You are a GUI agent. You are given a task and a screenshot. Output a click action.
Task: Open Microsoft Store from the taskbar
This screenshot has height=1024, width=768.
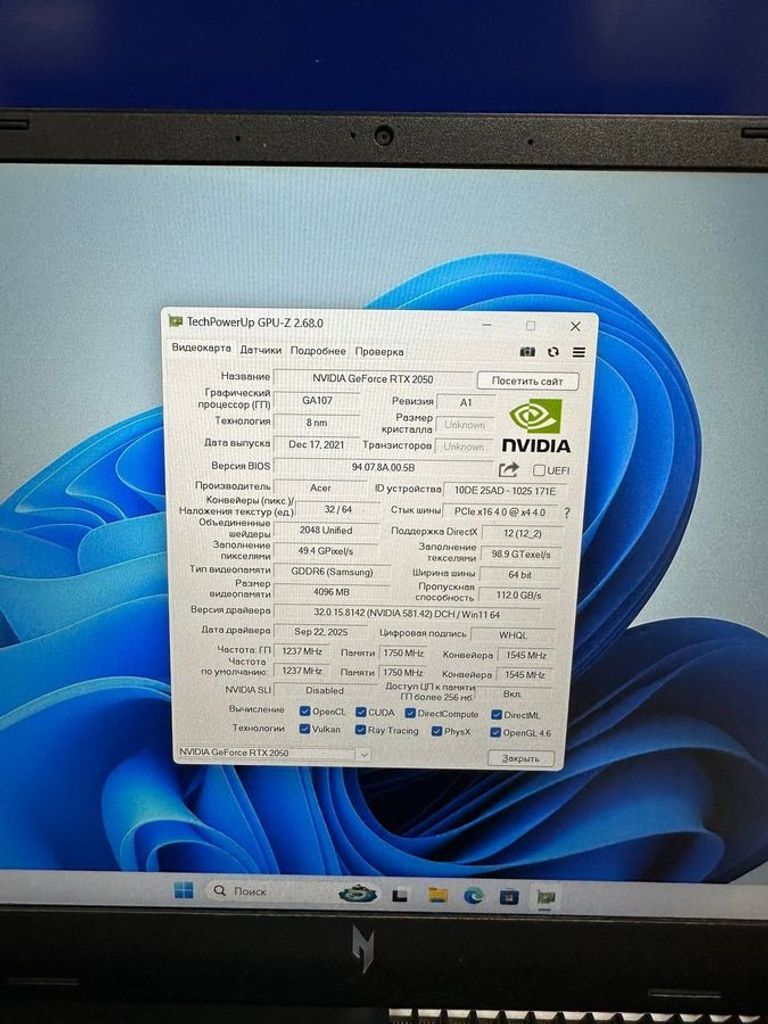point(509,897)
